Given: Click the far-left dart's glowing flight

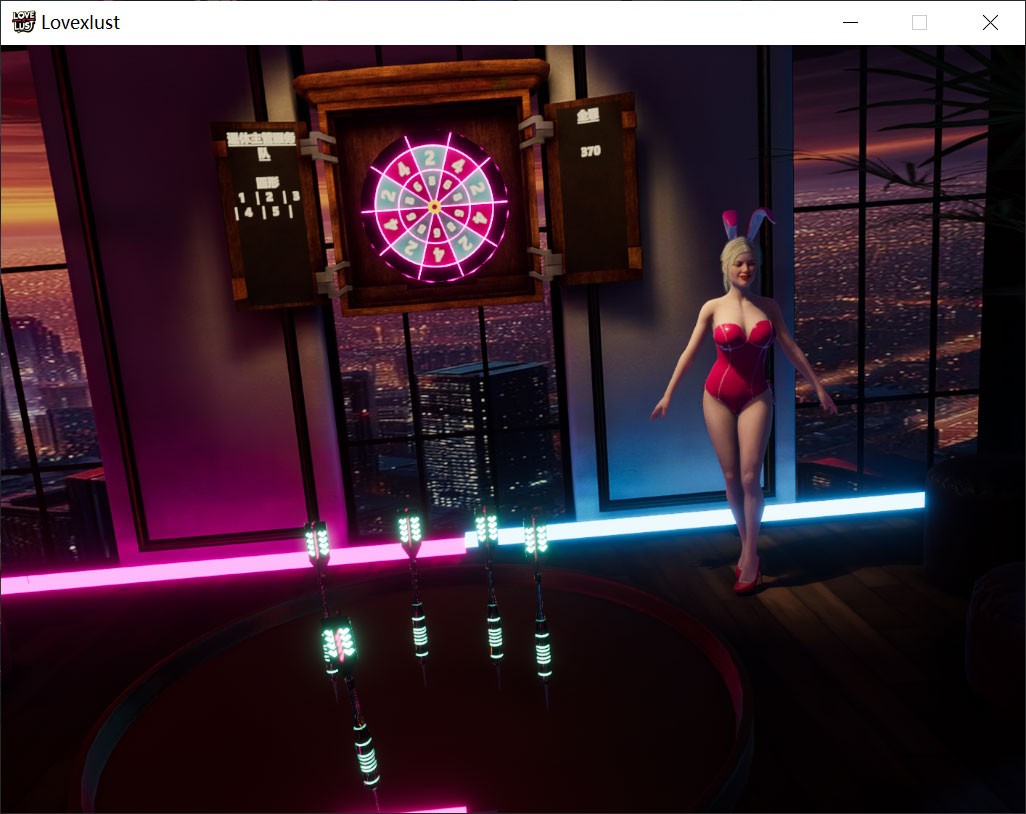Looking at the screenshot, I should click(317, 542).
